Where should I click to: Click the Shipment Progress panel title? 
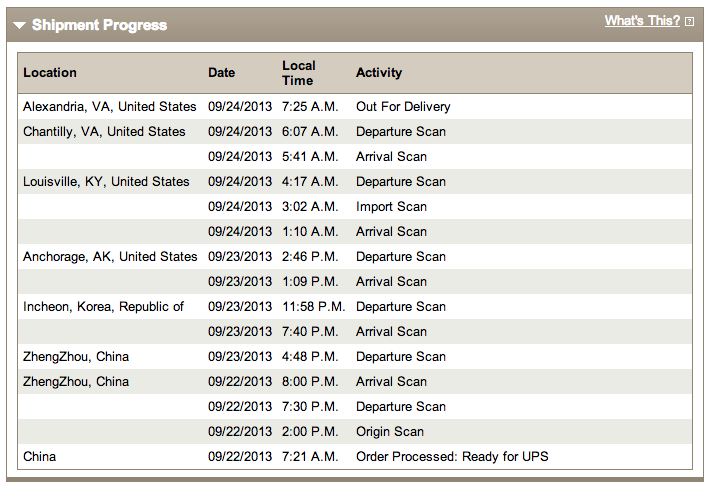(x=99, y=25)
